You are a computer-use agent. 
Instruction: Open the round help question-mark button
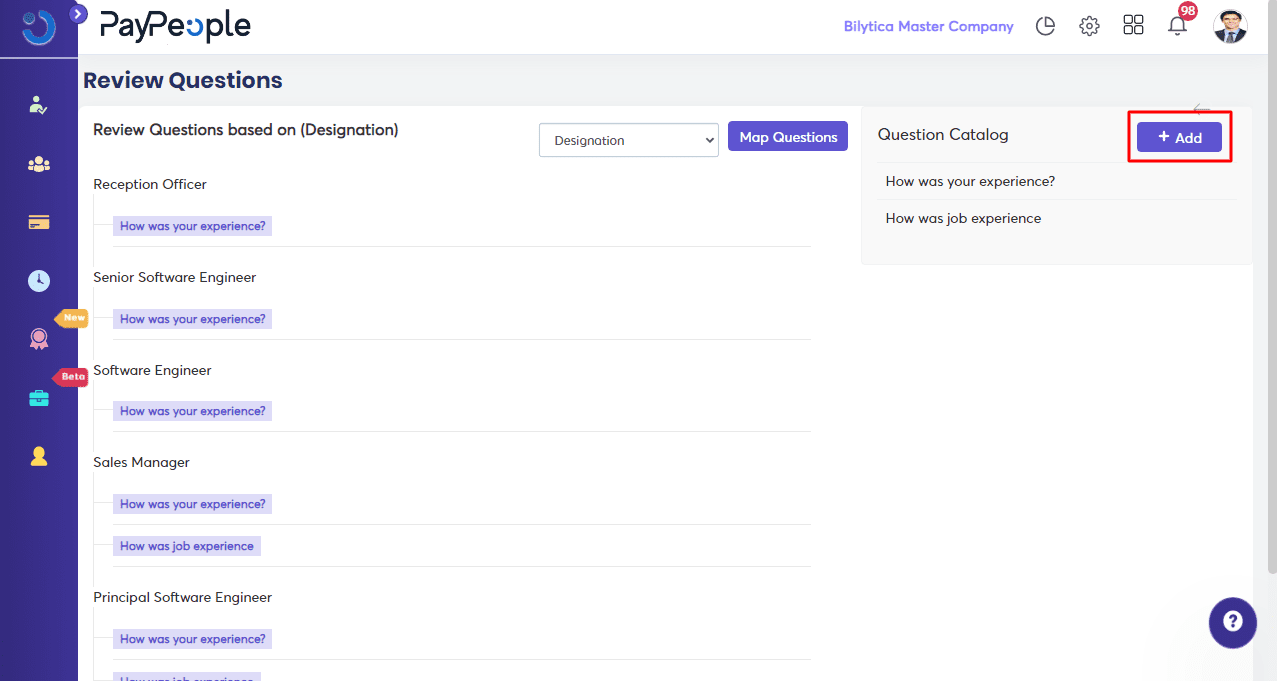click(x=1232, y=622)
